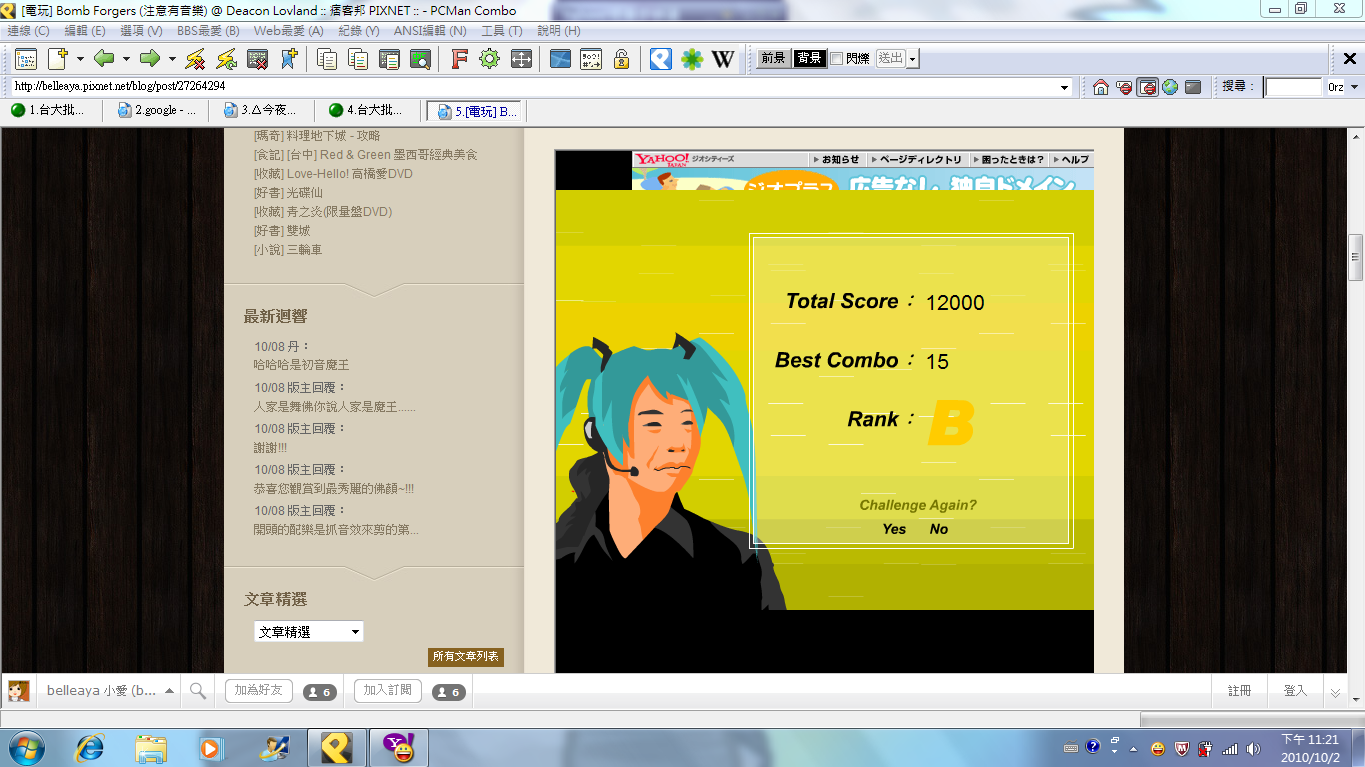Screen dimensions: 1365x767
Task: Select 背景 background color mode
Action: (x=810, y=59)
